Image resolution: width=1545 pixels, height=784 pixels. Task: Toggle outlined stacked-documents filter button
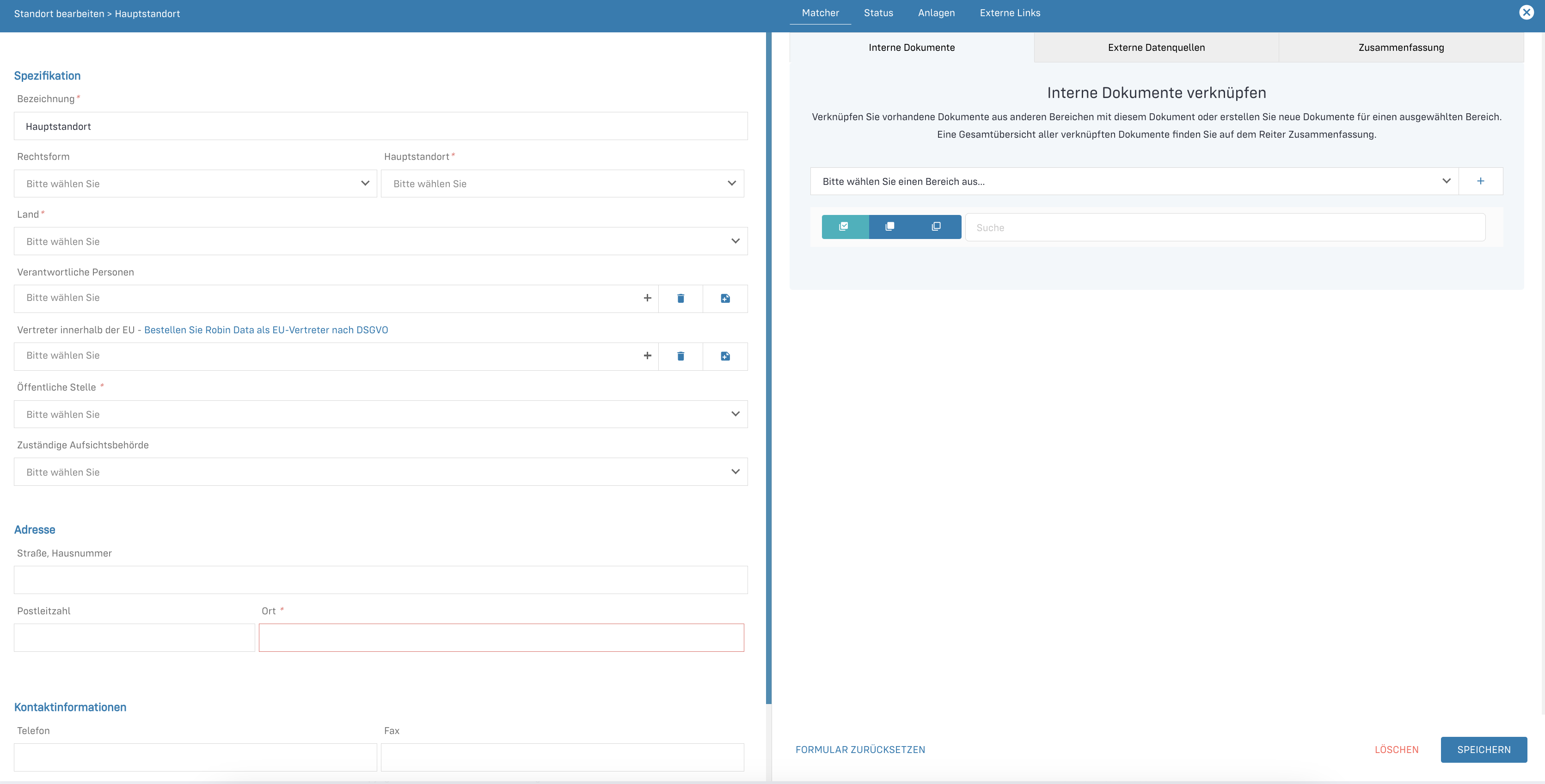(x=936, y=227)
